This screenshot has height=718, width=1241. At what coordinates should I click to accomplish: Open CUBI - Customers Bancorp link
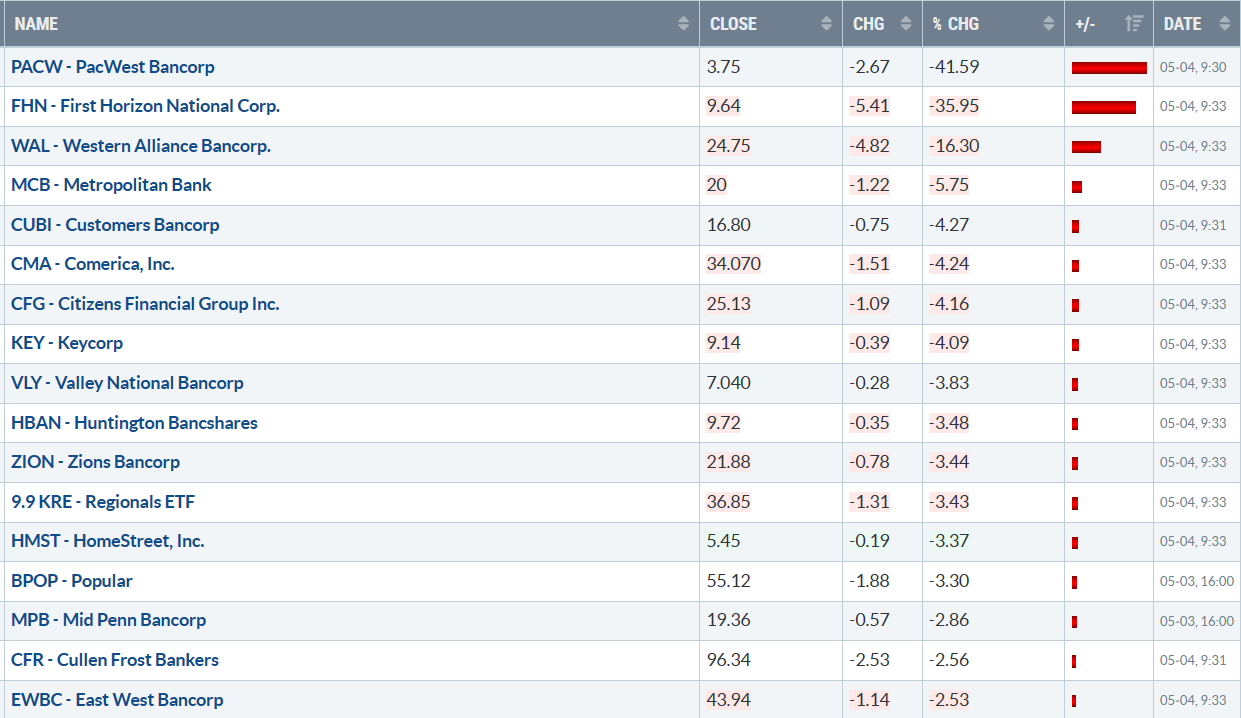(115, 225)
